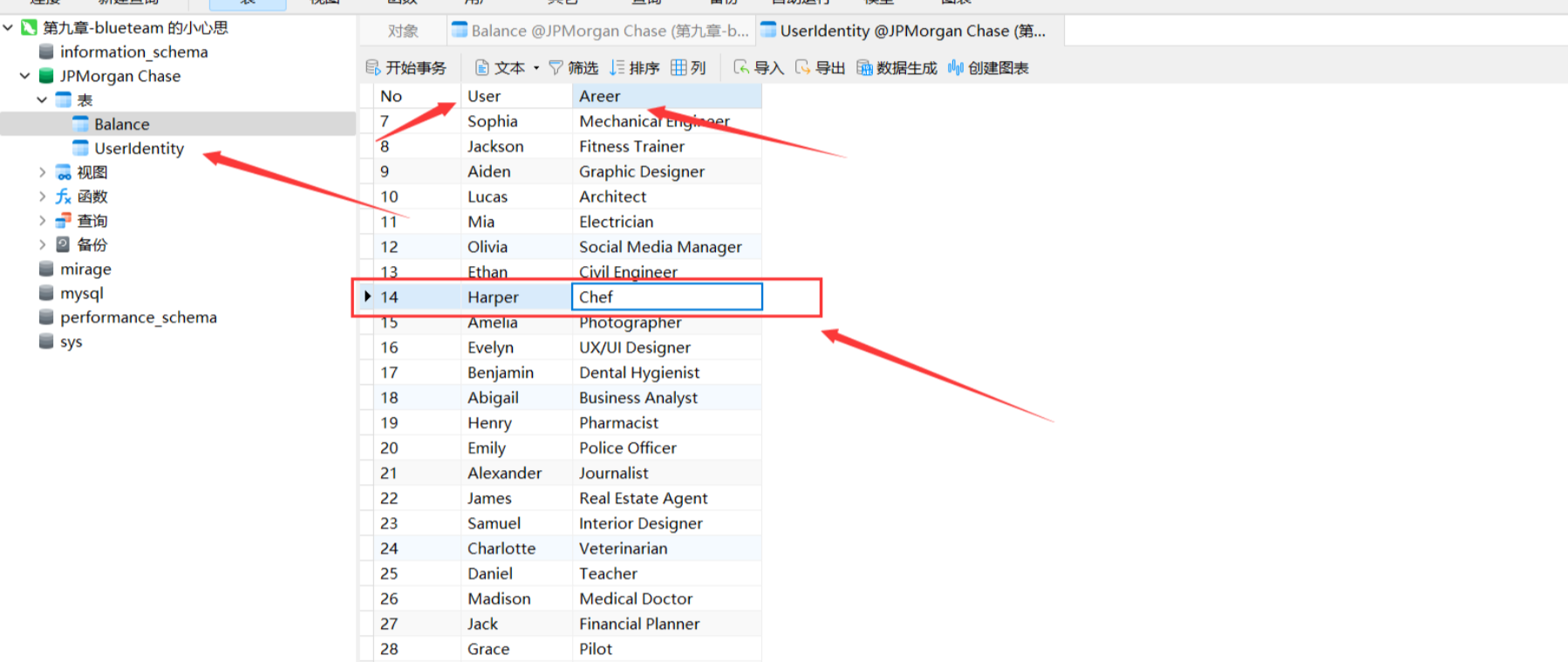This screenshot has width=1568, height=662.
Task: Expand the Backup (备份) tree node
Action: (42, 244)
